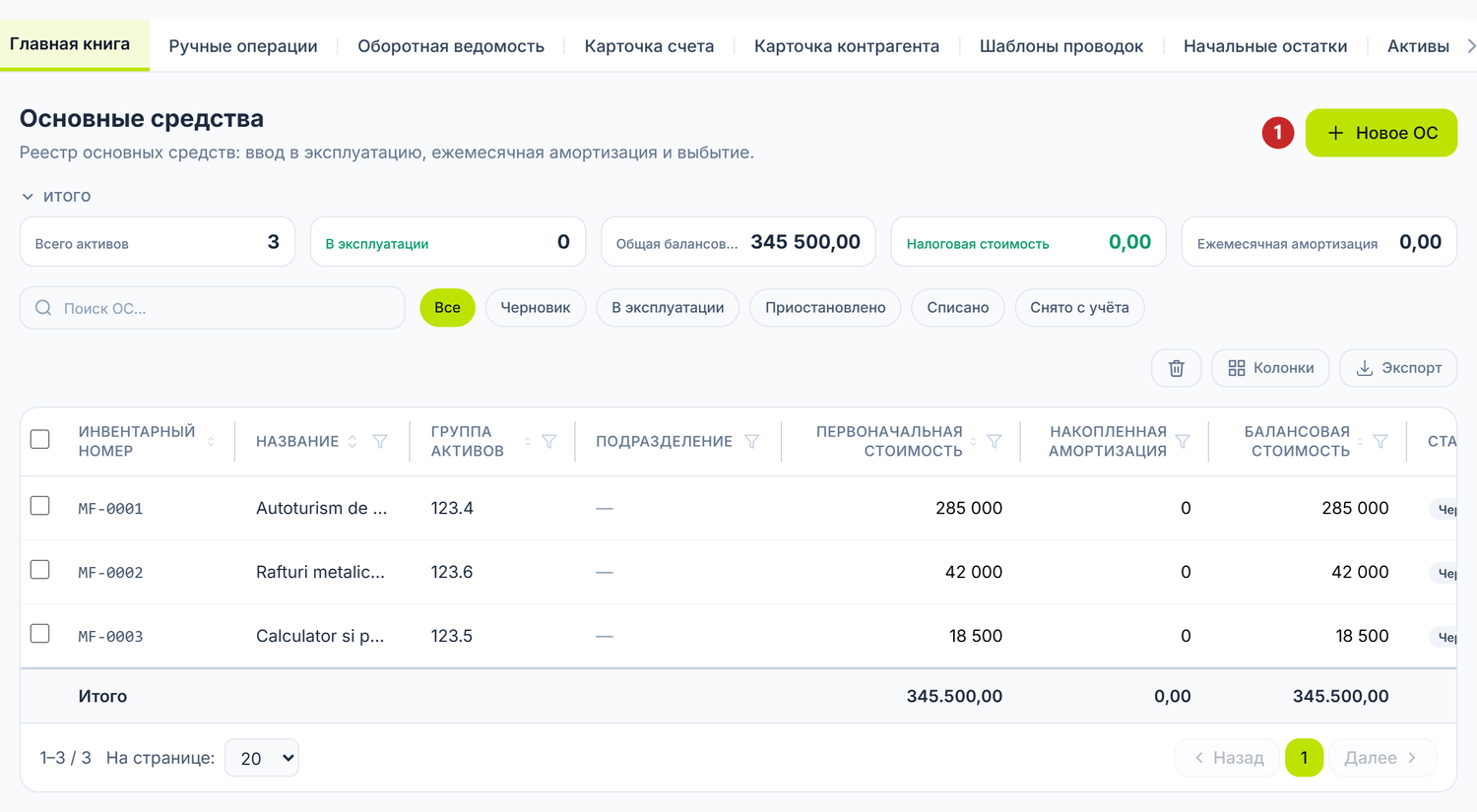Delete selected assets with the trash icon

pyautogui.click(x=1176, y=368)
